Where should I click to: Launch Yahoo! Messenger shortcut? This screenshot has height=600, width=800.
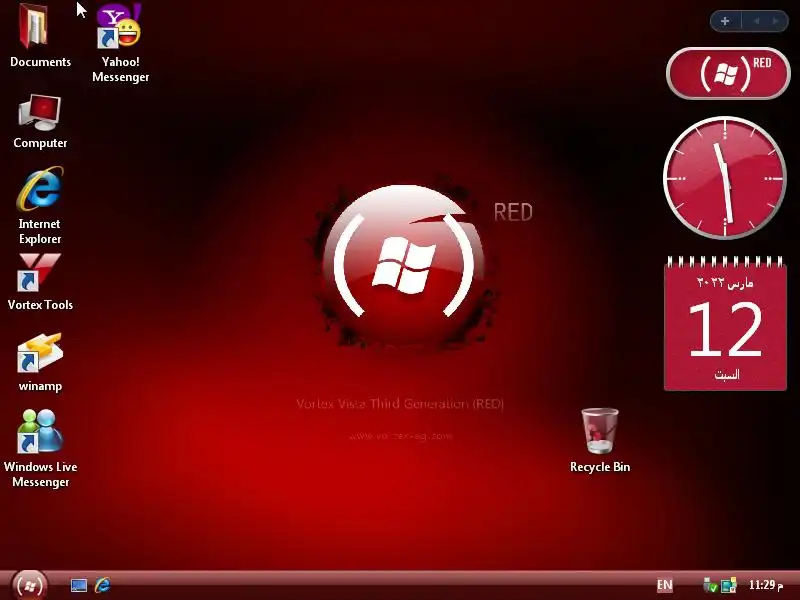120,43
